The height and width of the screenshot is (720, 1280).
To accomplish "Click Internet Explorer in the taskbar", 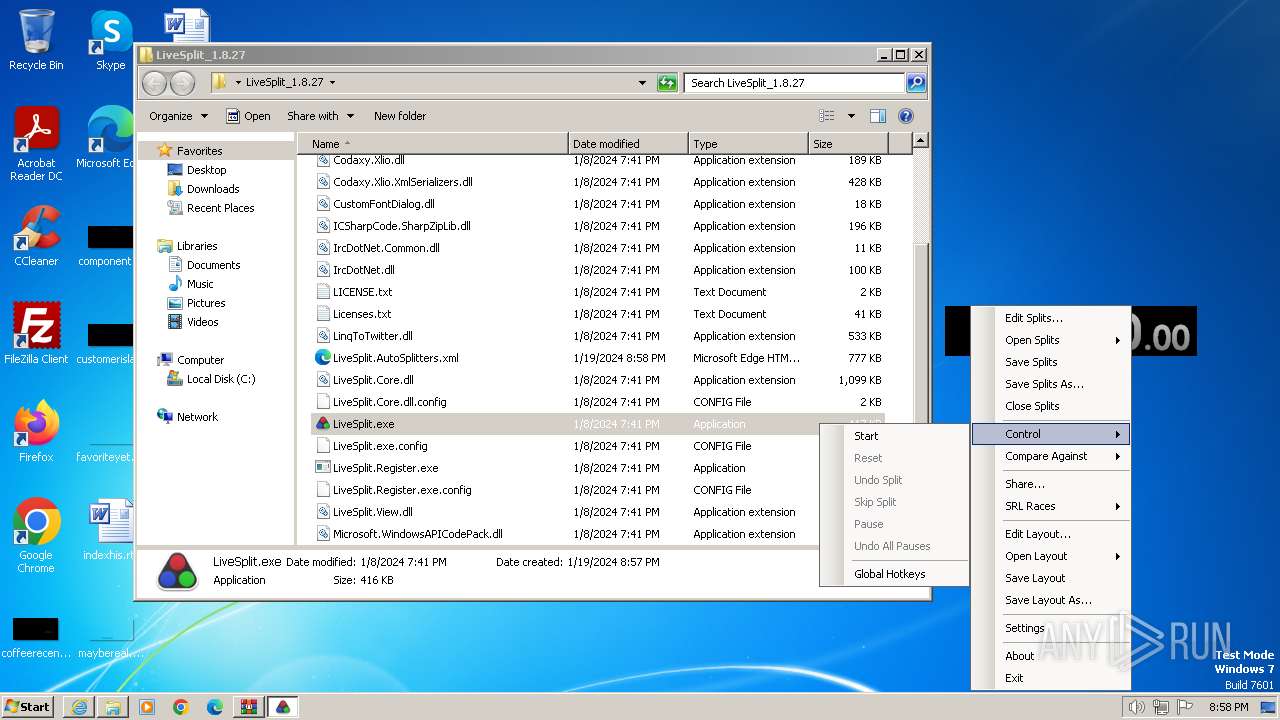I will pos(79,707).
